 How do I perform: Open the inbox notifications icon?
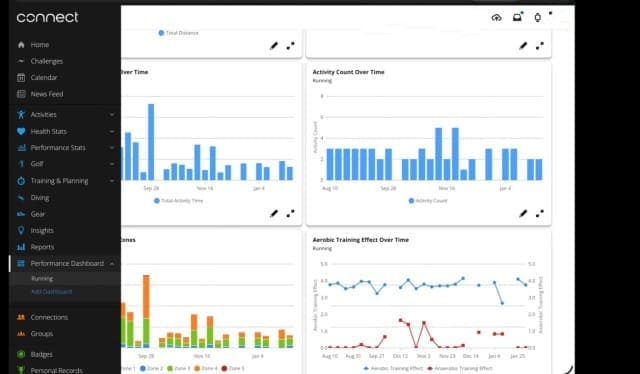tap(517, 17)
